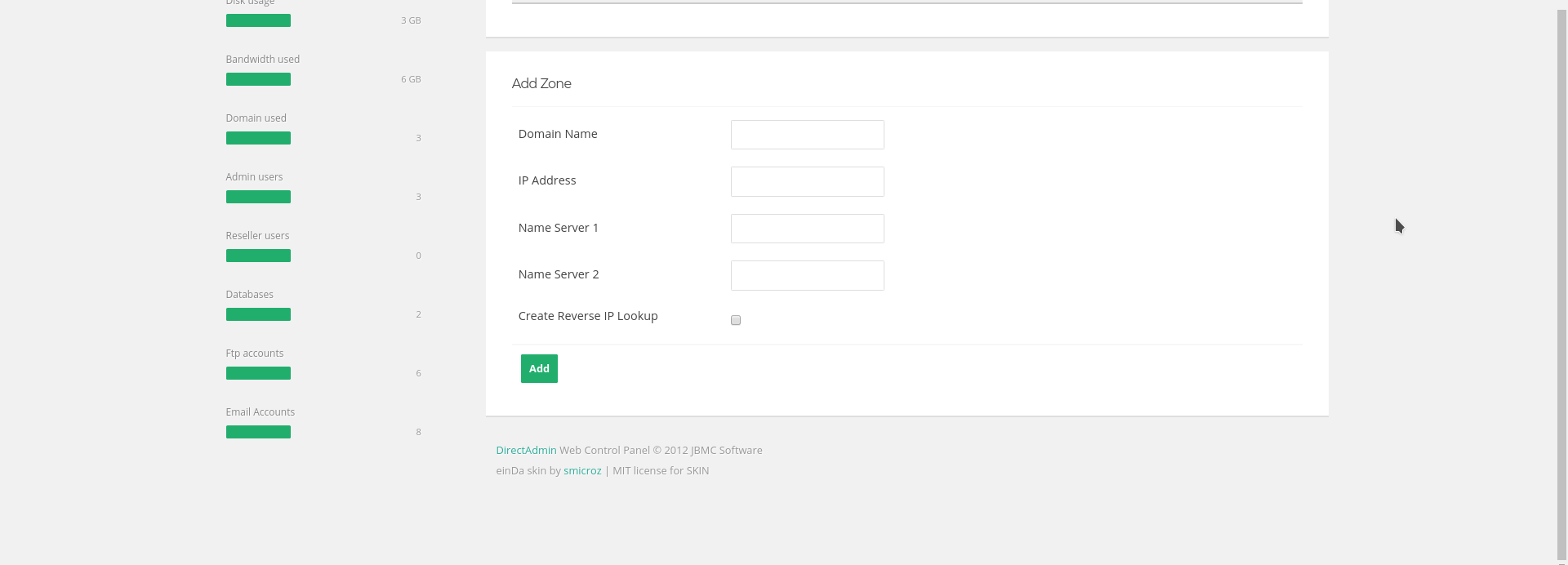The width and height of the screenshot is (1568, 565).
Task: Click the Admin users label
Action: pyautogui.click(x=254, y=176)
